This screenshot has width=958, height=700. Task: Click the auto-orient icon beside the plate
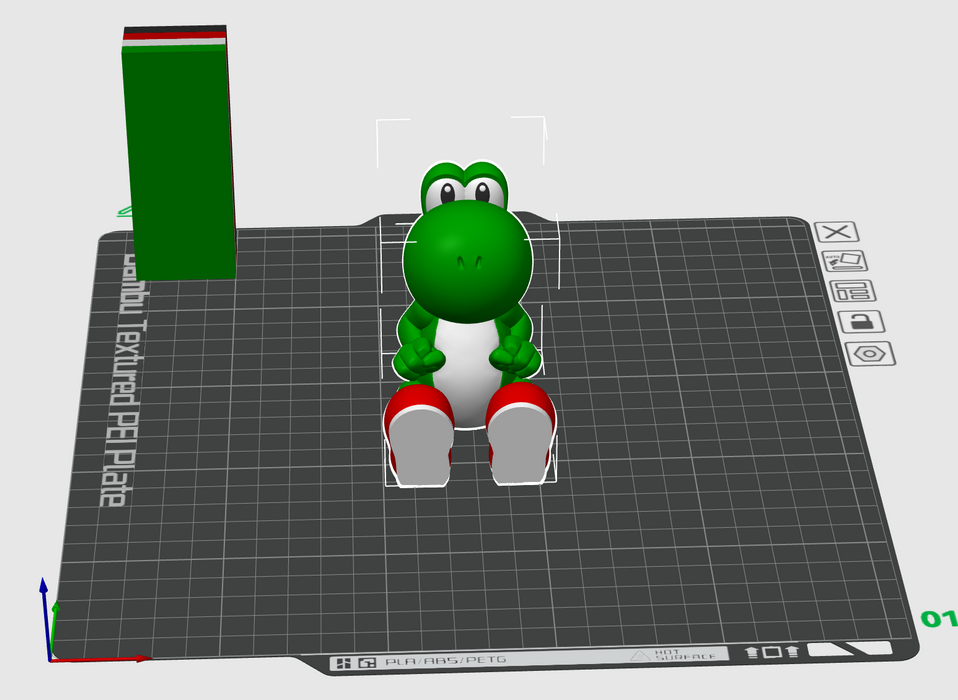coord(844,261)
